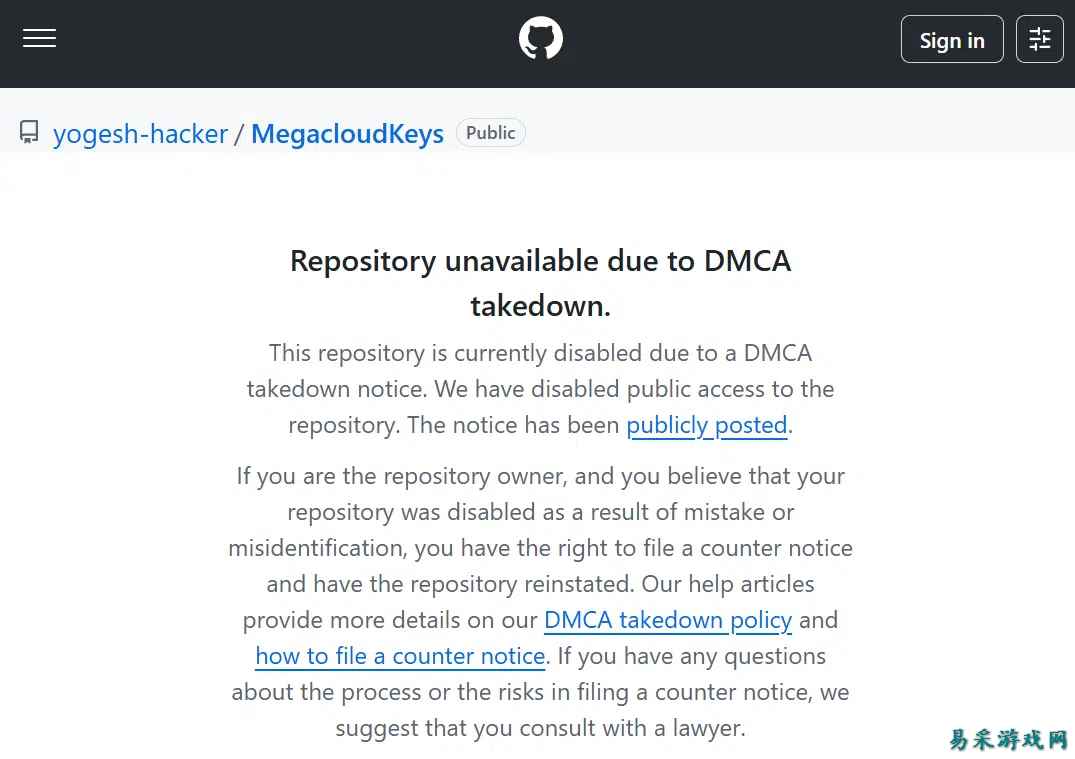The height and width of the screenshot is (759, 1075).
Task: Click the Public repository badge
Action: coord(490,132)
